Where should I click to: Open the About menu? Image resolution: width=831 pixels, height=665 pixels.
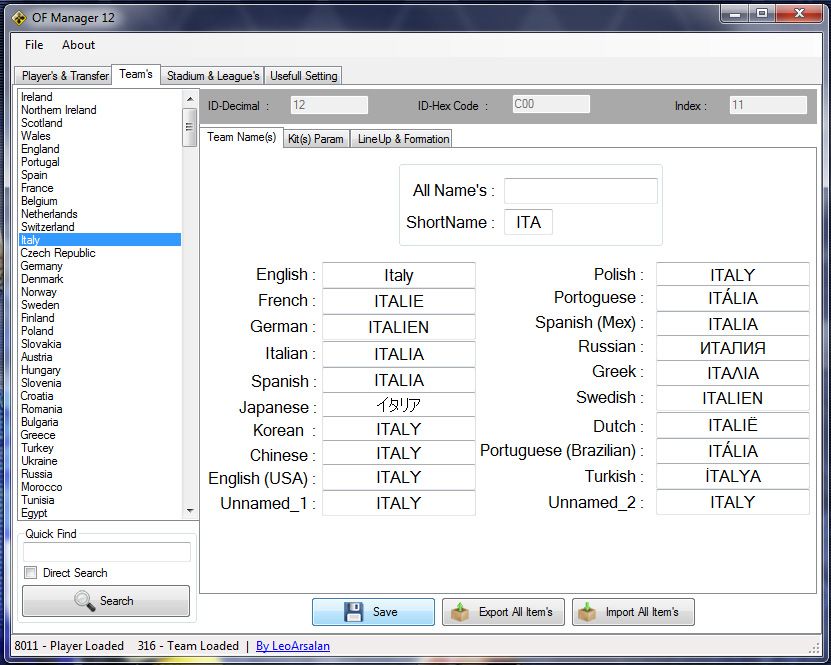[78, 45]
